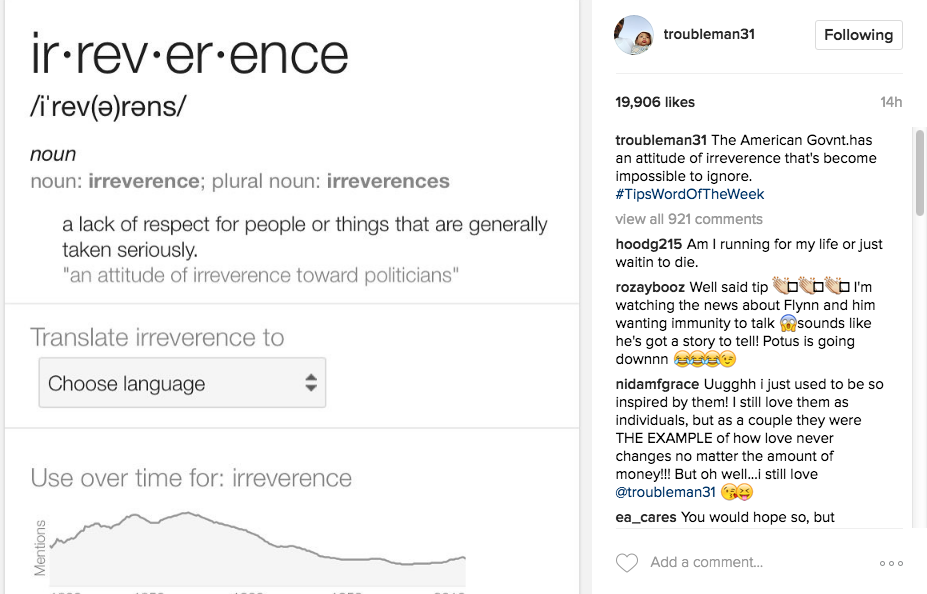Open nidamfgrace's profile link
The height and width of the screenshot is (594, 927).
click(658, 385)
